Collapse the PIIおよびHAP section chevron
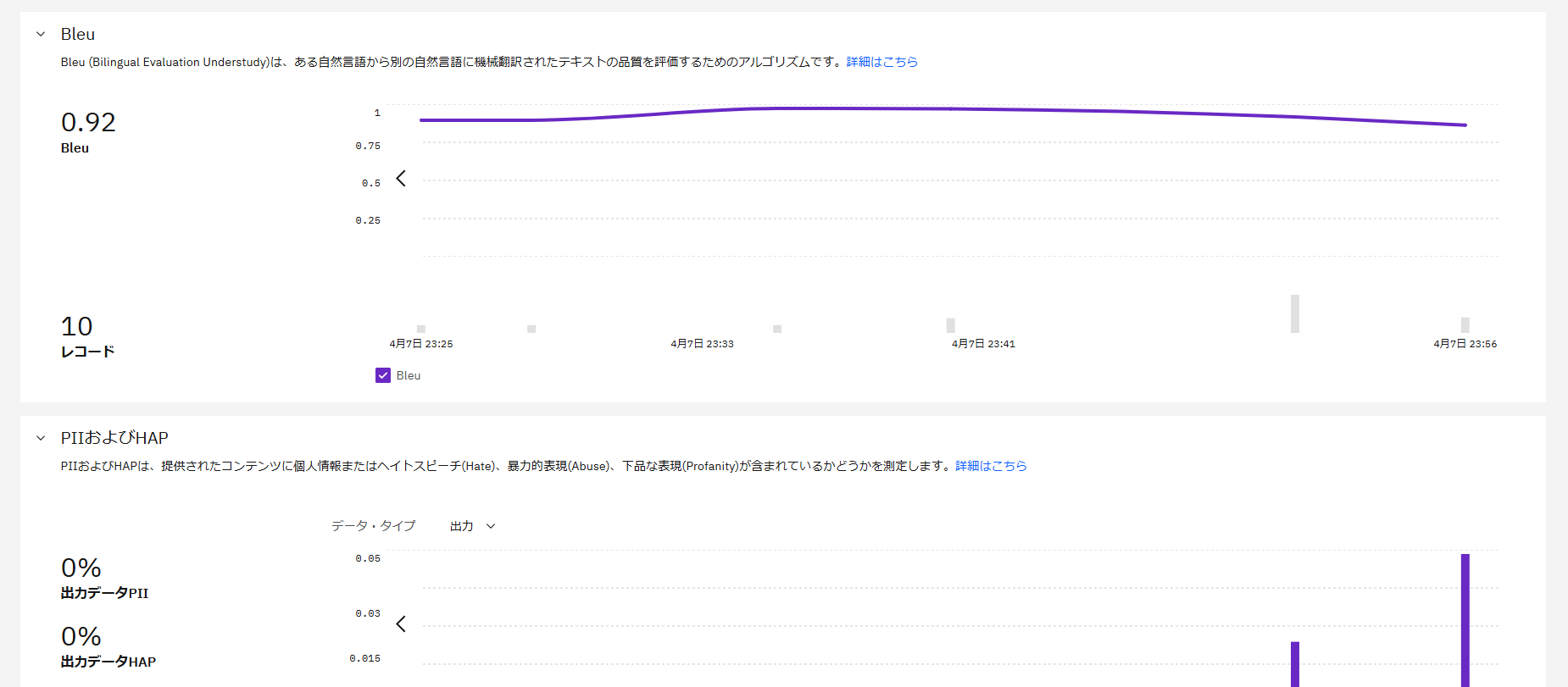Screen dimensions: 1568x687 41,438
